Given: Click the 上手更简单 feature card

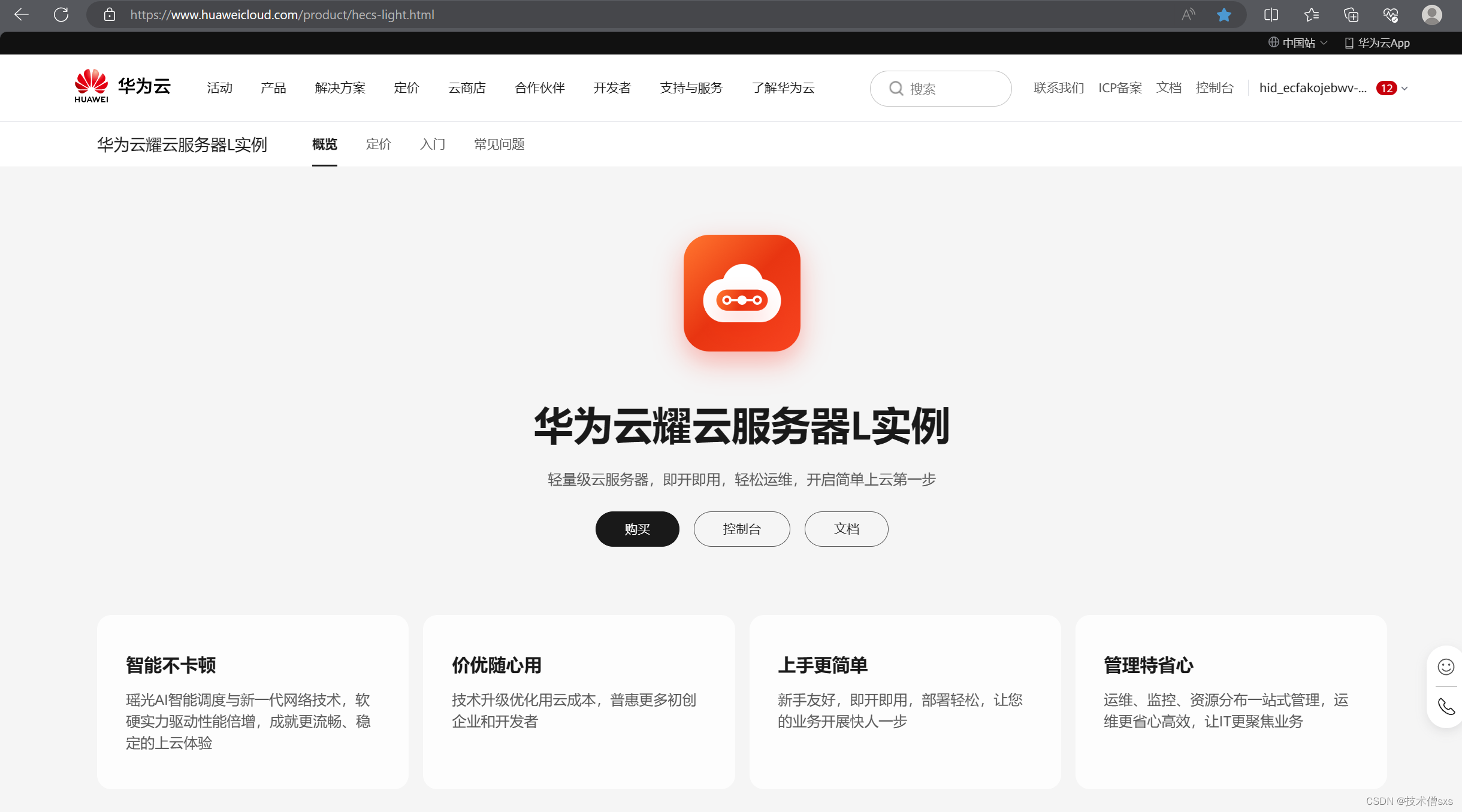Looking at the screenshot, I should tap(905, 702).
